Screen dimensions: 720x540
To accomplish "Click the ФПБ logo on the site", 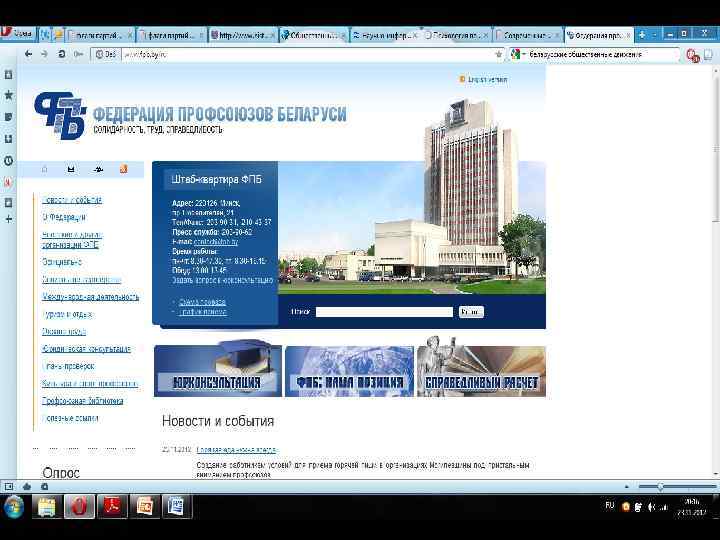I will pos(60,115).
